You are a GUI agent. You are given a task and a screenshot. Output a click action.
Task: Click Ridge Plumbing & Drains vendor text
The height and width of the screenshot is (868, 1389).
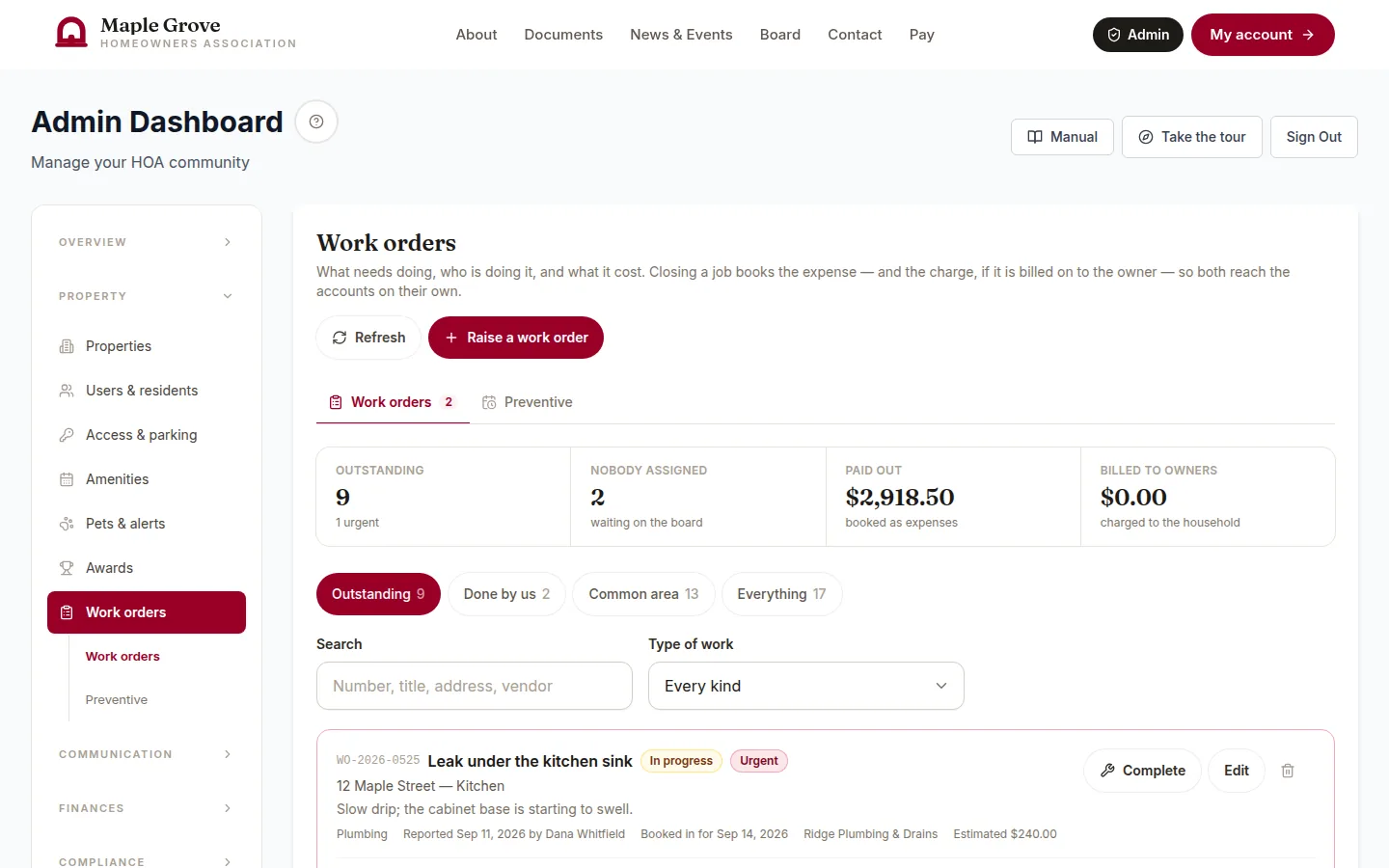pyautogui.click(x=871, y=834)
